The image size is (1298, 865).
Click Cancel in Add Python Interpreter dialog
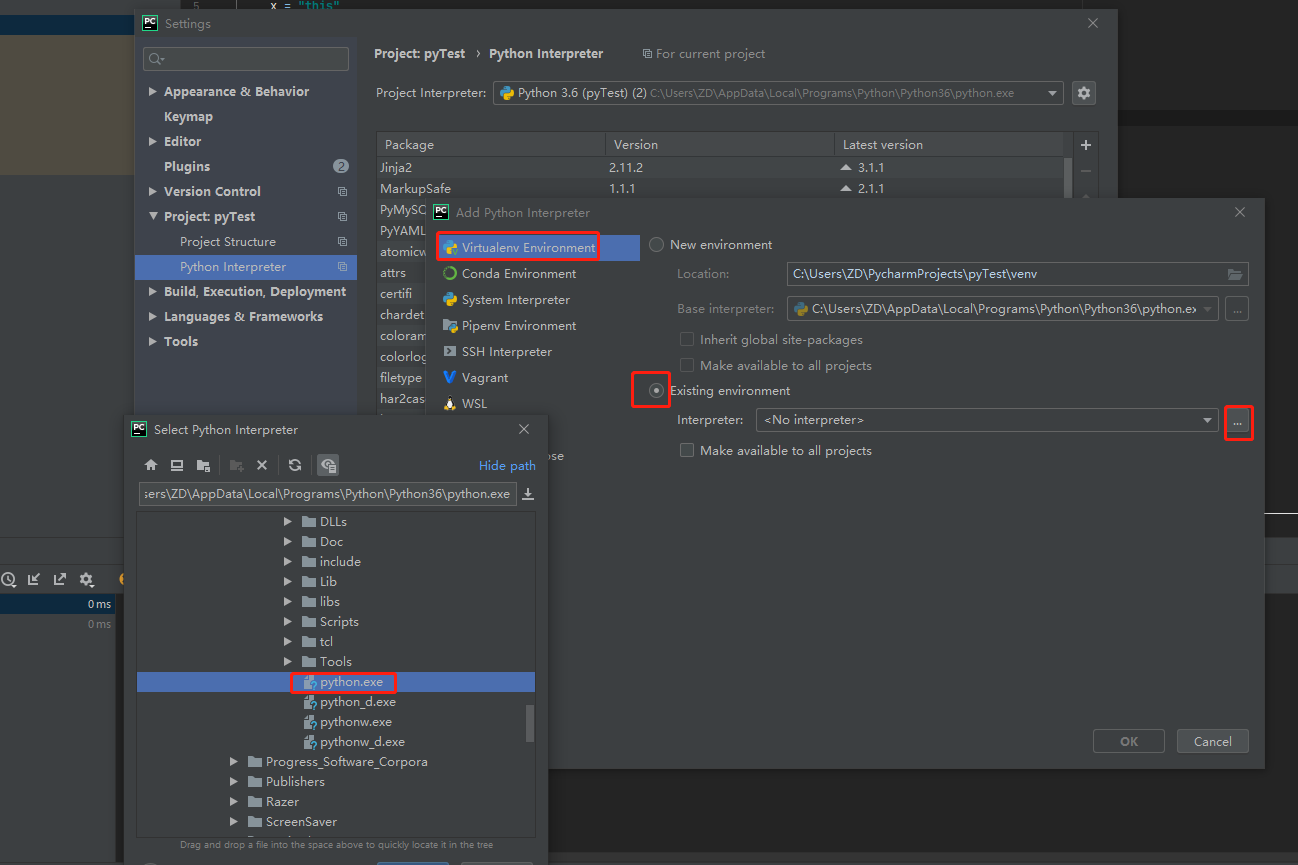[1213, 741]
